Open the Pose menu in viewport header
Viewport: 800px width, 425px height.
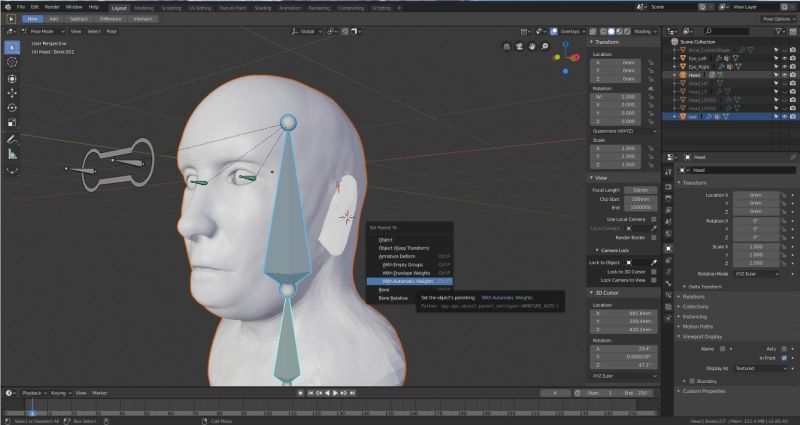point(111,32)
